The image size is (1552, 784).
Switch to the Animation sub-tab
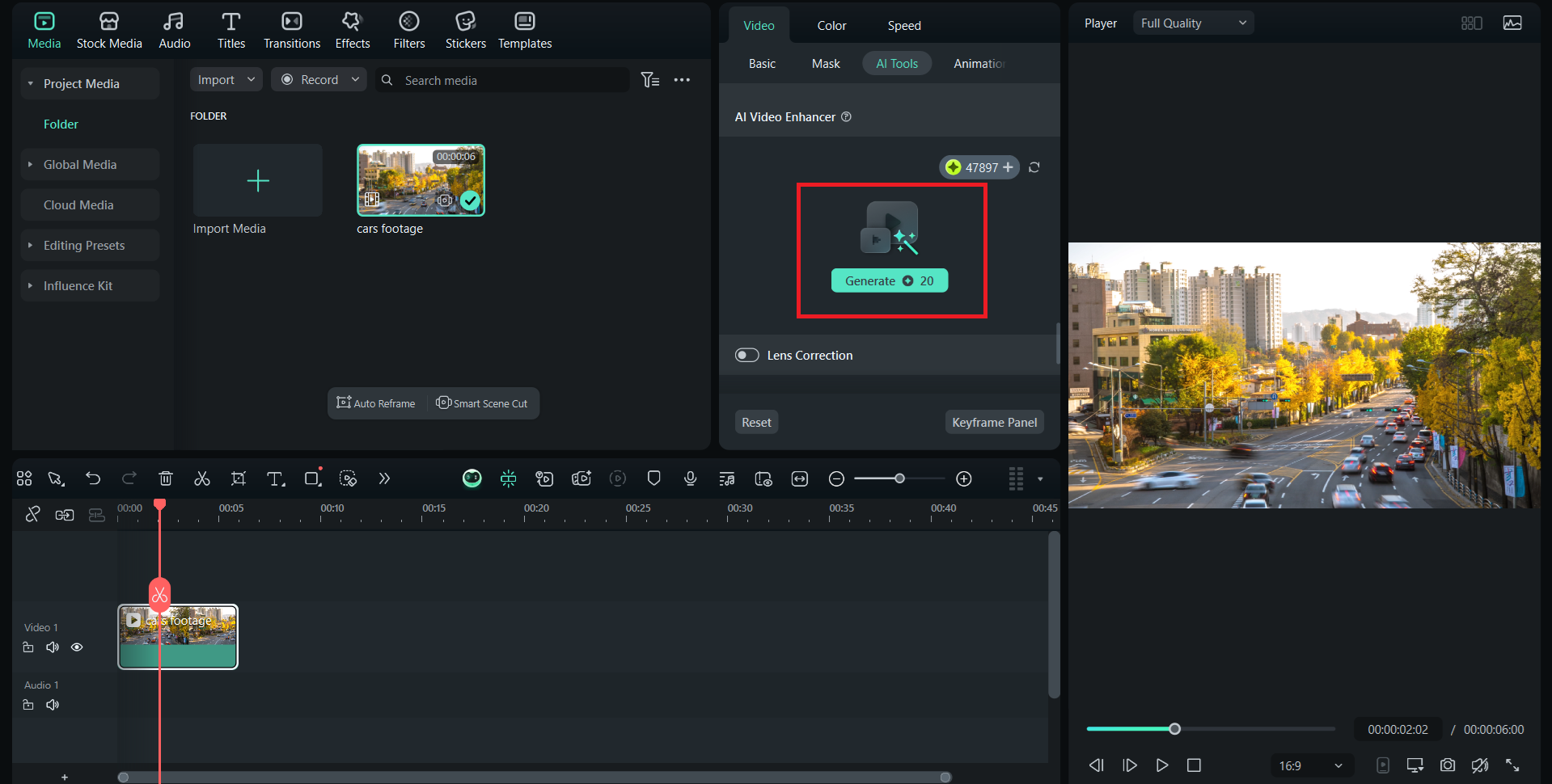tap(979, 63)
